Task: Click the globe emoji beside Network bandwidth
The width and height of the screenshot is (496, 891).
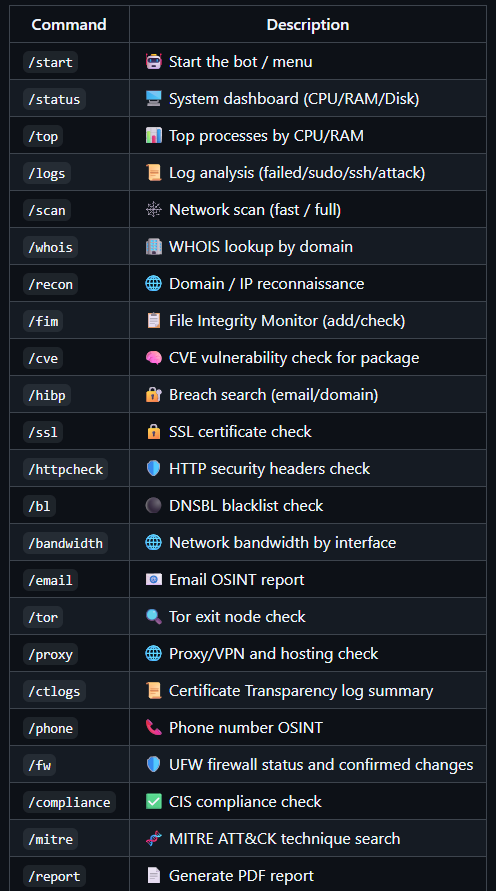Action: (x=153, y=542)
